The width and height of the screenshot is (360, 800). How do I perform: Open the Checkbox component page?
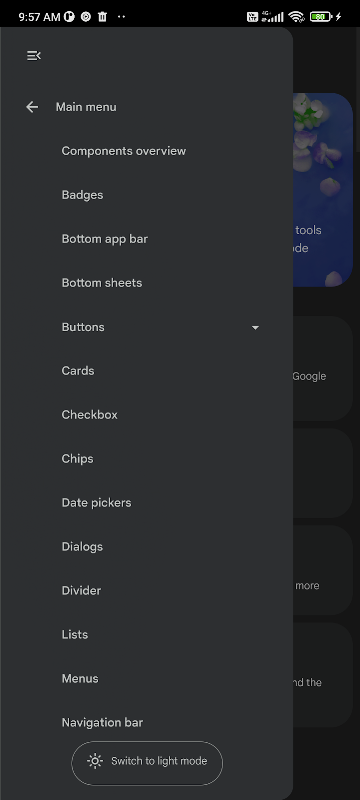[90, 415]
